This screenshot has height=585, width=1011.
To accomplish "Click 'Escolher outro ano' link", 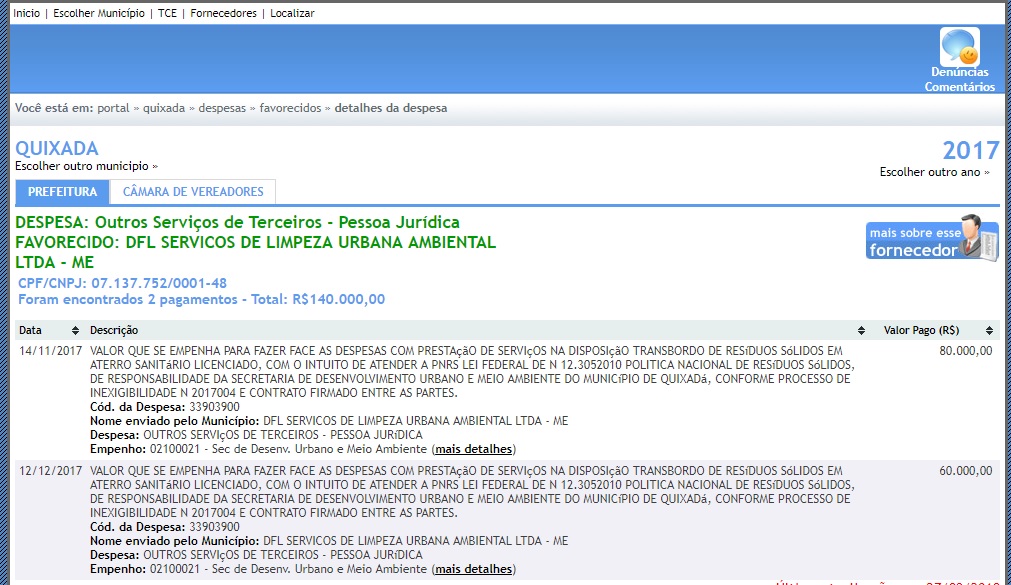I will point(934,172).
